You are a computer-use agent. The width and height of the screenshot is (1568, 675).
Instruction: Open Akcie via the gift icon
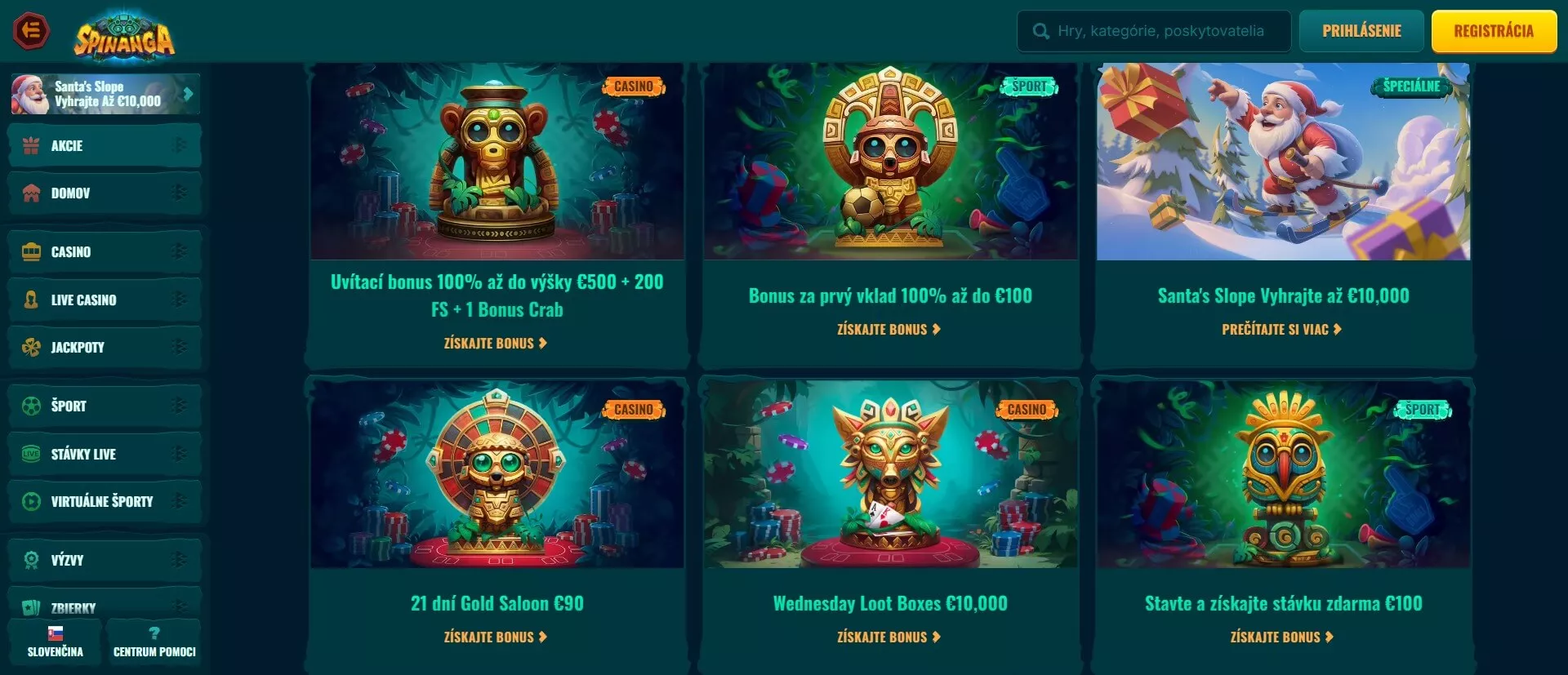click(x=31, y=146)
